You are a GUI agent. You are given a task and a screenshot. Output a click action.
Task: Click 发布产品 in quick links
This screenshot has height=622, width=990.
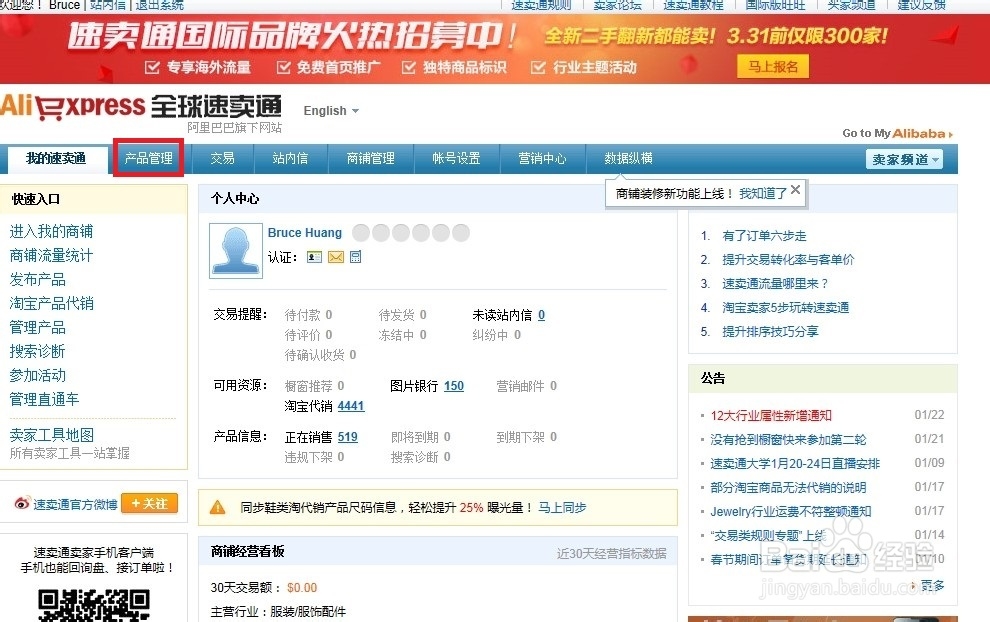pyautogui.click(x=37, y=279)
